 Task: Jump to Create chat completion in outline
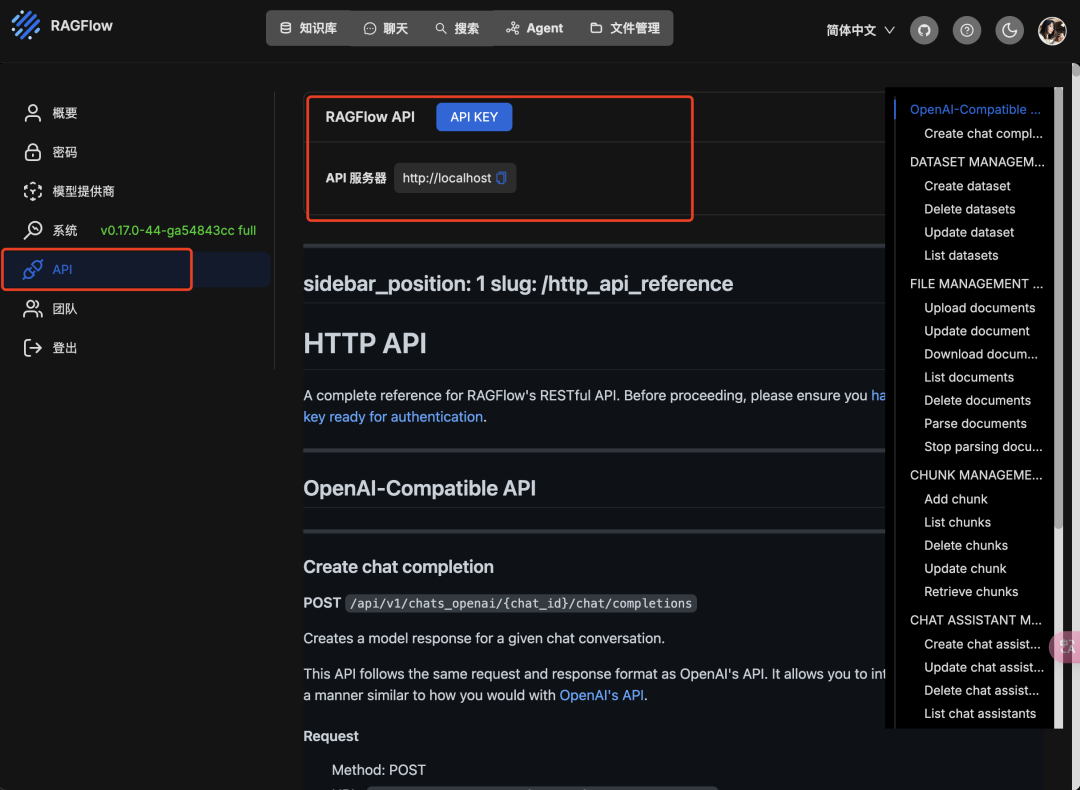(983, 134)
